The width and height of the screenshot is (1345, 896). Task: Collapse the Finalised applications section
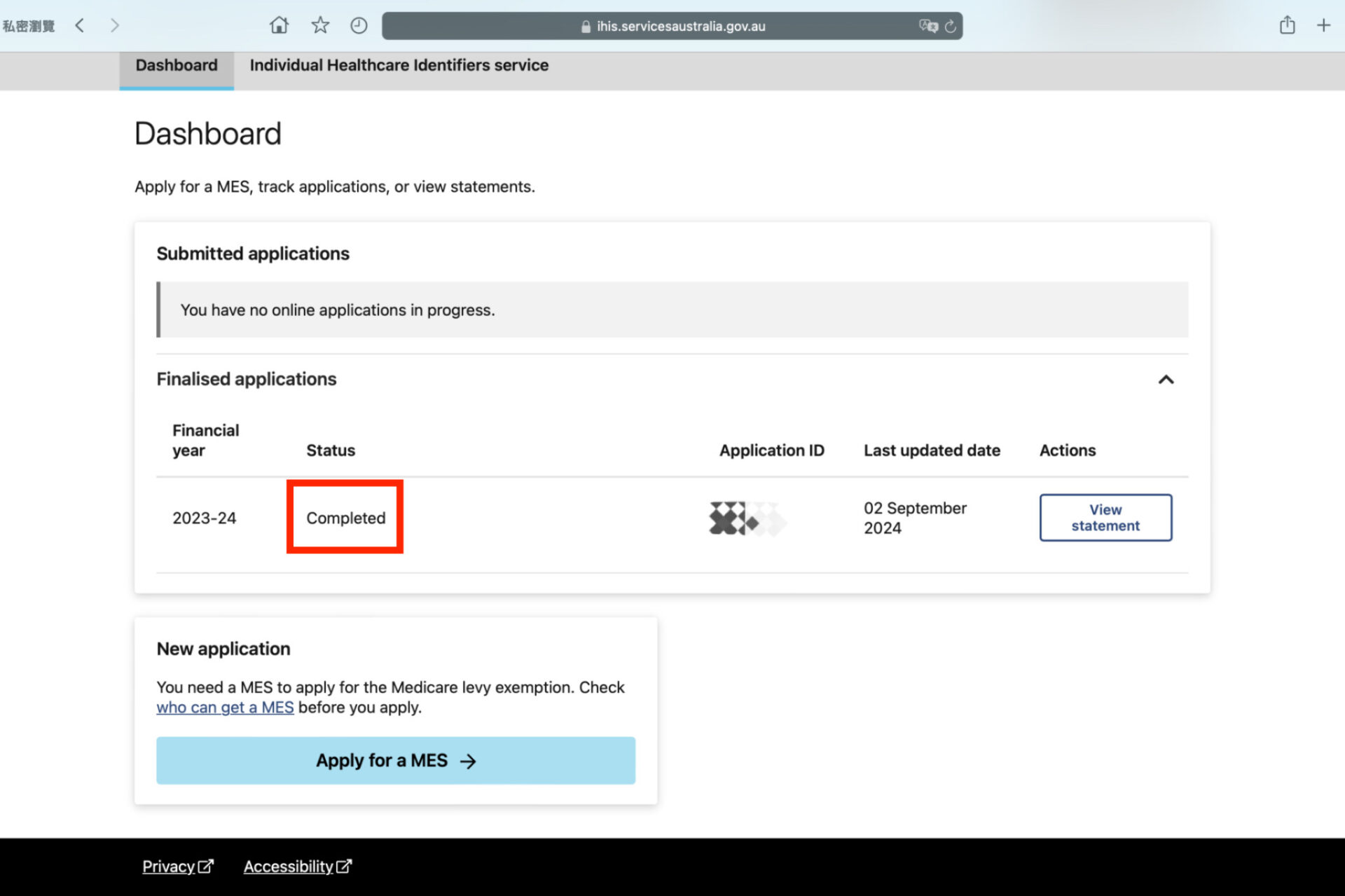click(1166, 380)
